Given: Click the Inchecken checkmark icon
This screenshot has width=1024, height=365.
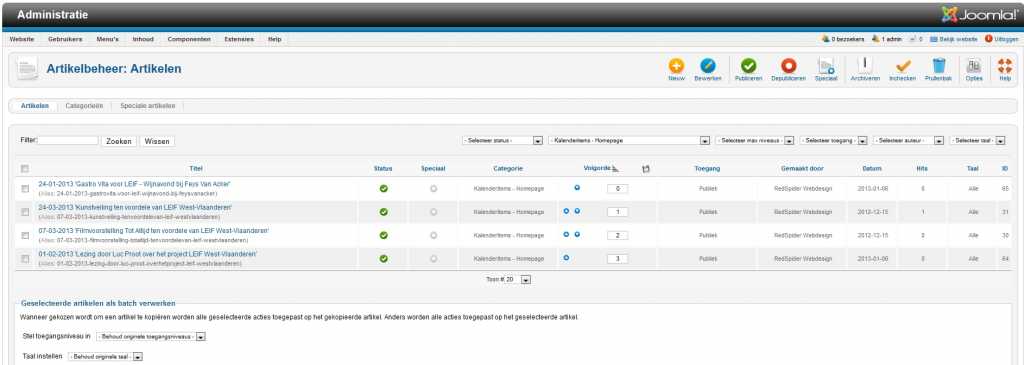Looking at the screenshot, I should [903, 66].
